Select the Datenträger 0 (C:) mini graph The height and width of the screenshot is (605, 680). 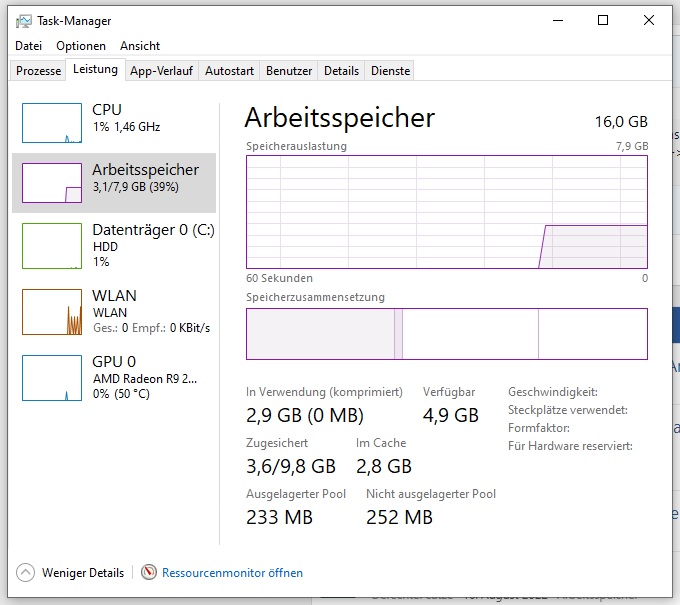pos(52,246)
